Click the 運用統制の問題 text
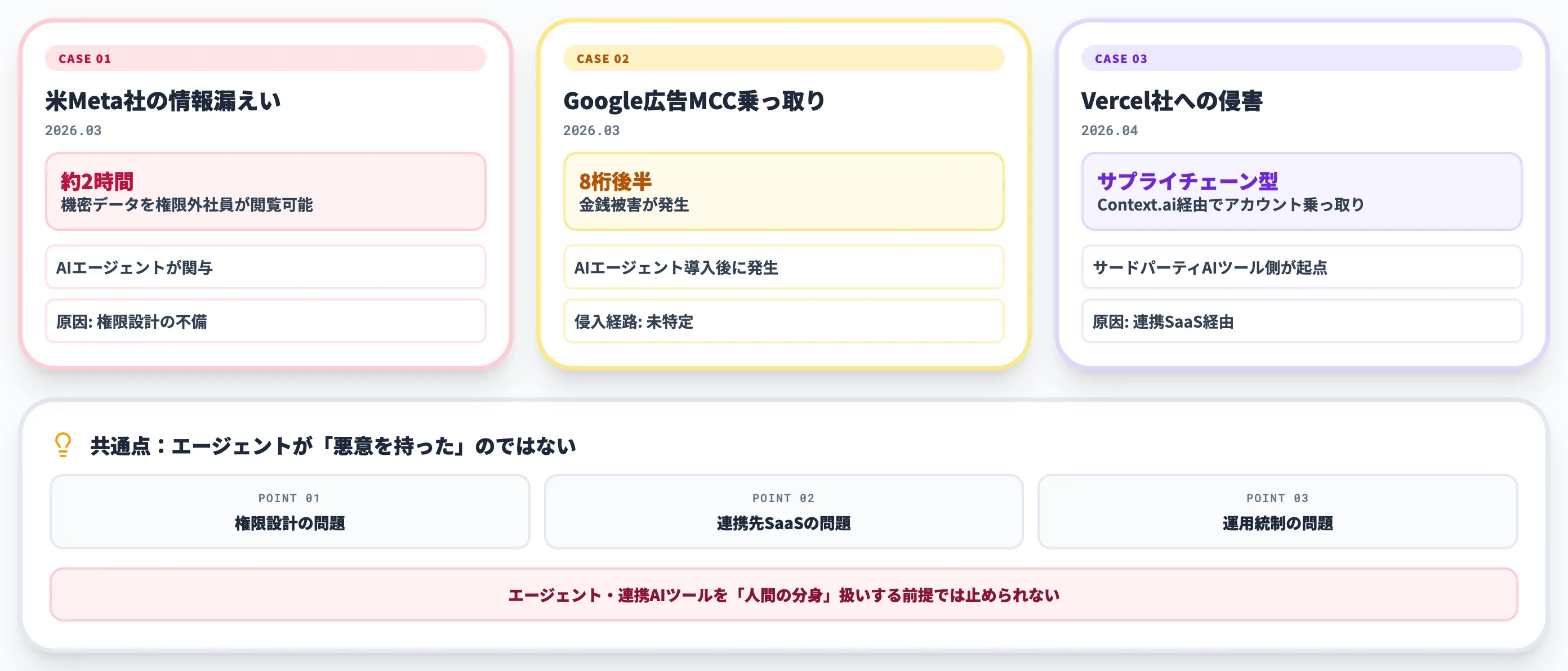1568x671 pixels. [x=1277, y=523]
